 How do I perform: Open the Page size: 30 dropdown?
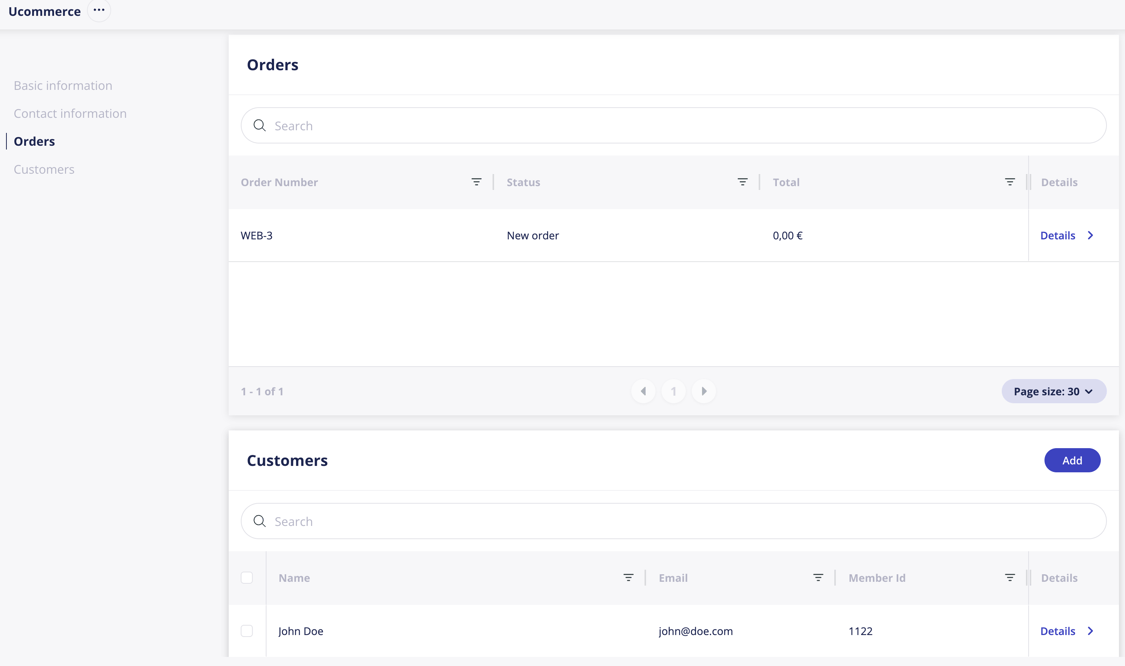click(x=1054, y=391)
